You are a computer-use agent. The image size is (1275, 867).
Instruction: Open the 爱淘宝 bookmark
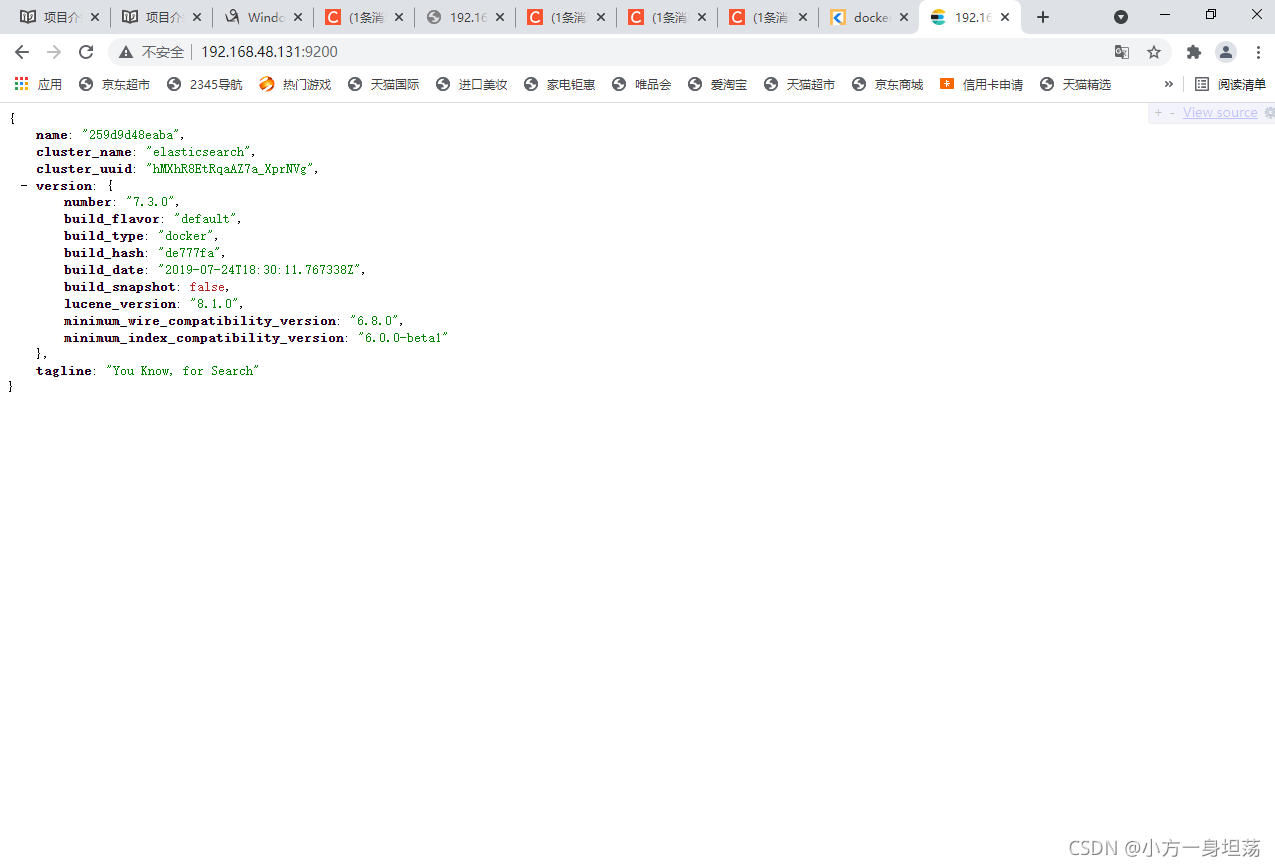(x=717, y=85)
